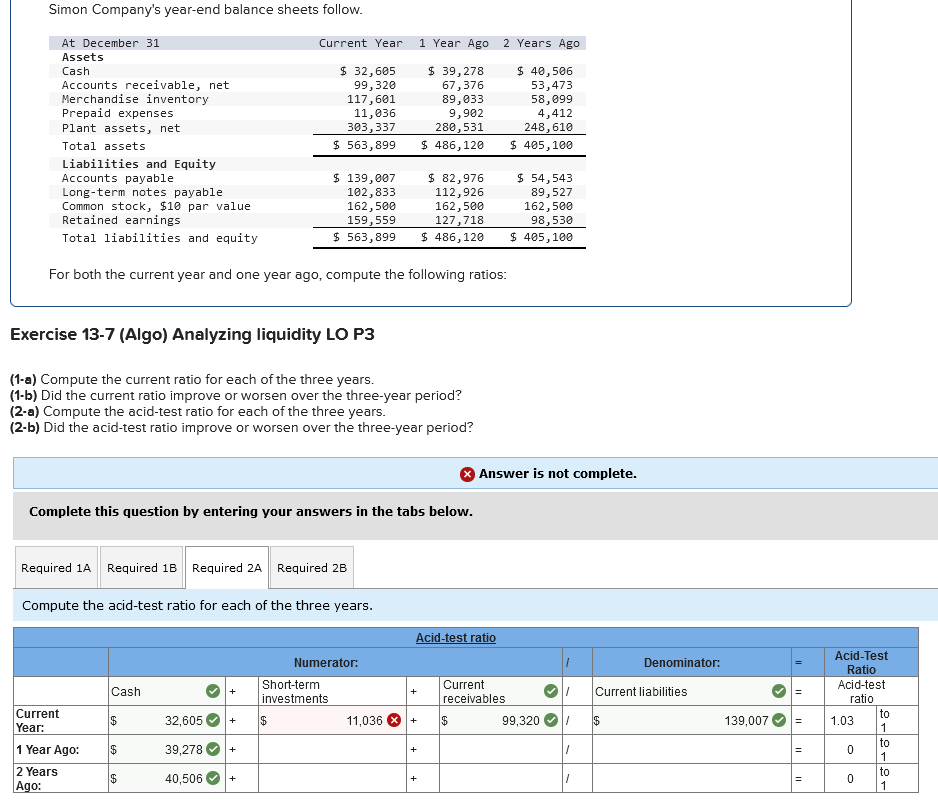This screenshot has height=802, width=938.
Task: Open the Current receivables numerator dropdown
Action: 501,691
